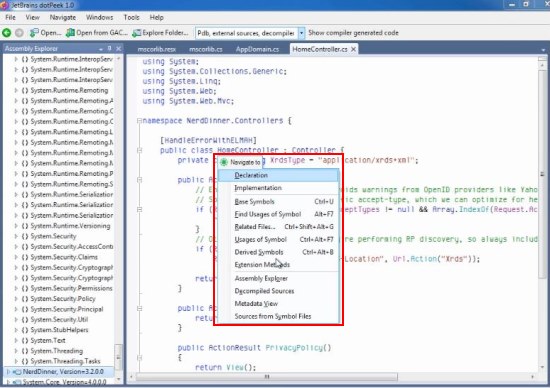Viewport: 550px width, 388px height.
Task: Pin the Assembly Explorer panel
Action: point(109,48)
